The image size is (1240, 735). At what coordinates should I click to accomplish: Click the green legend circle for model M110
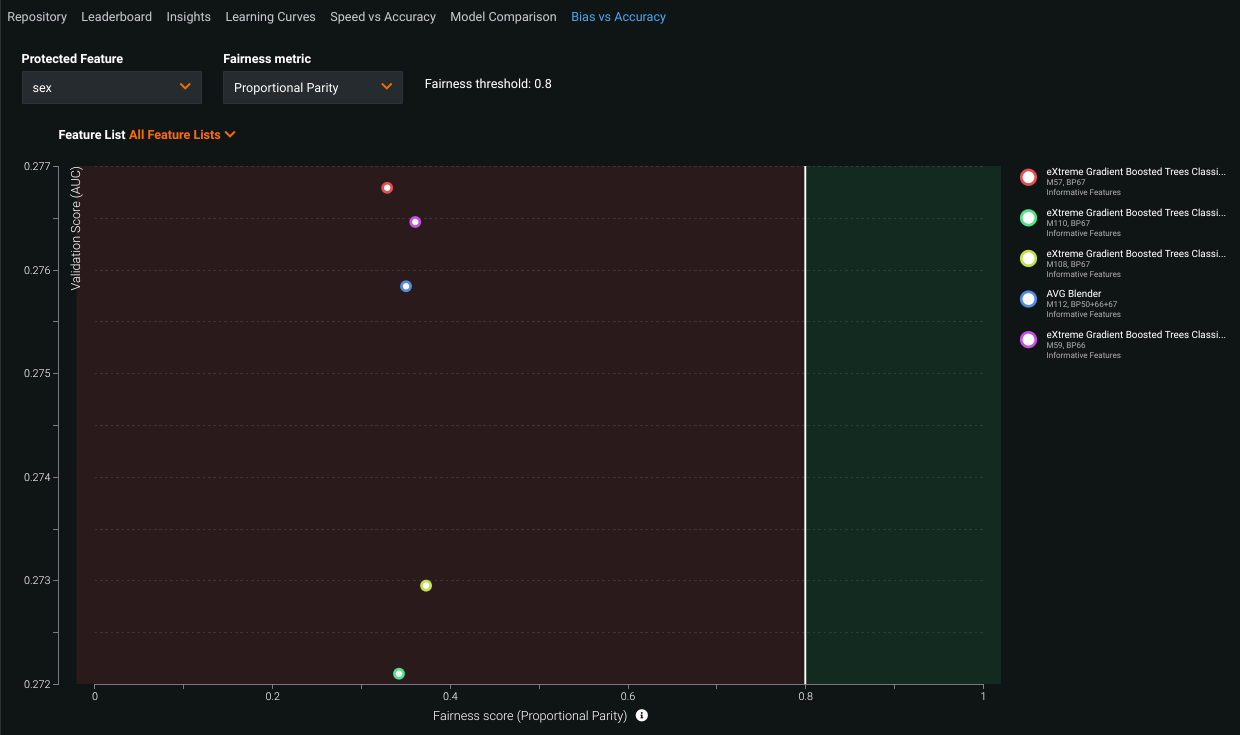pos(1028,218)
